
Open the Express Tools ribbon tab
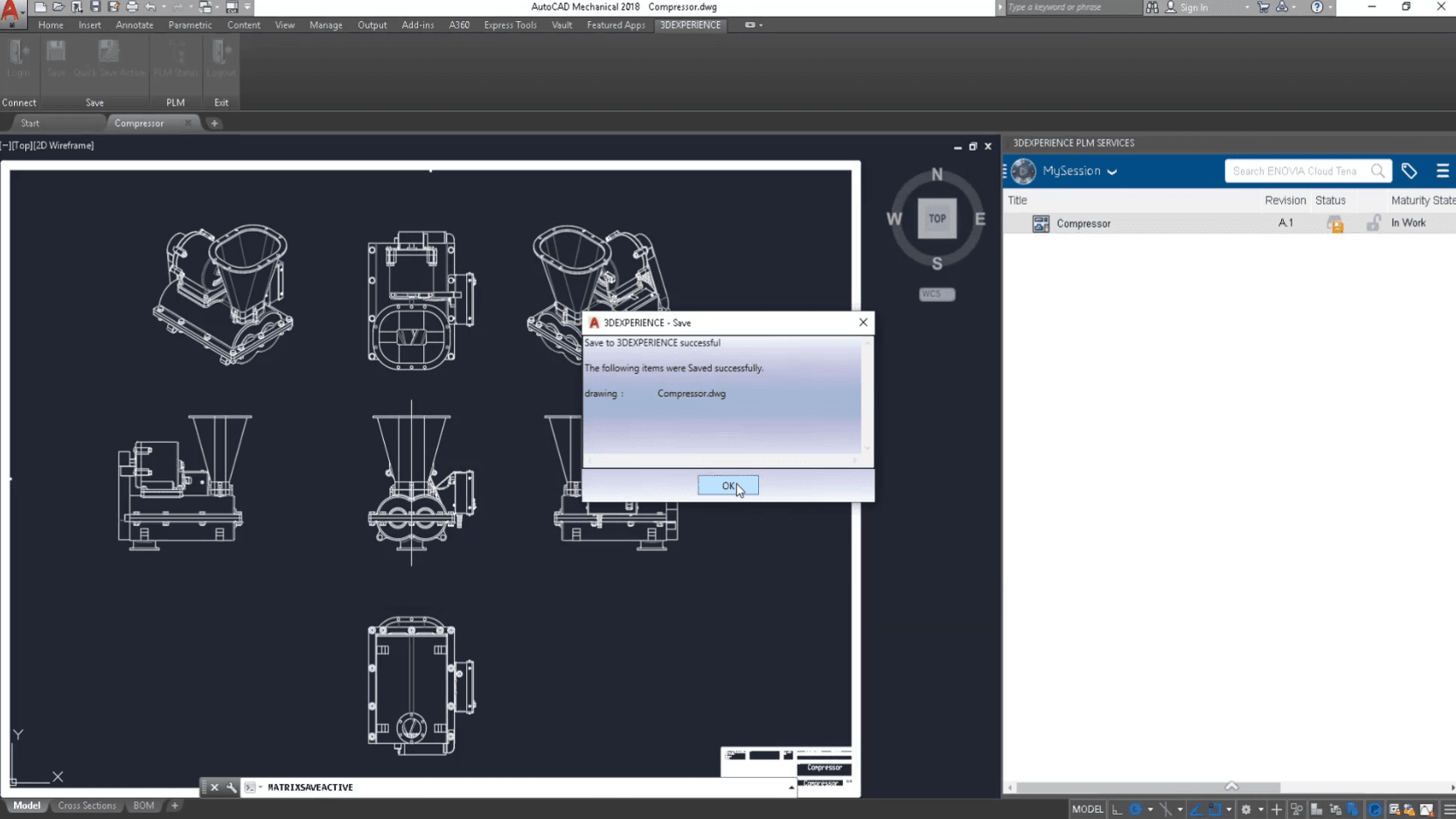click(x=511, y=25)
